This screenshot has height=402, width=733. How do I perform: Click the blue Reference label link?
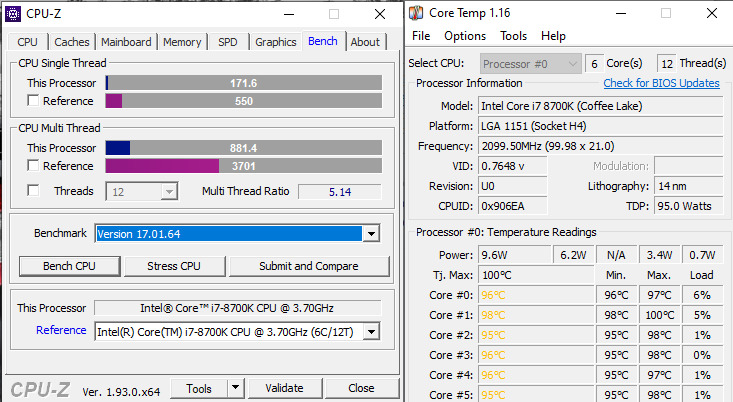click(x=61, y=330)
